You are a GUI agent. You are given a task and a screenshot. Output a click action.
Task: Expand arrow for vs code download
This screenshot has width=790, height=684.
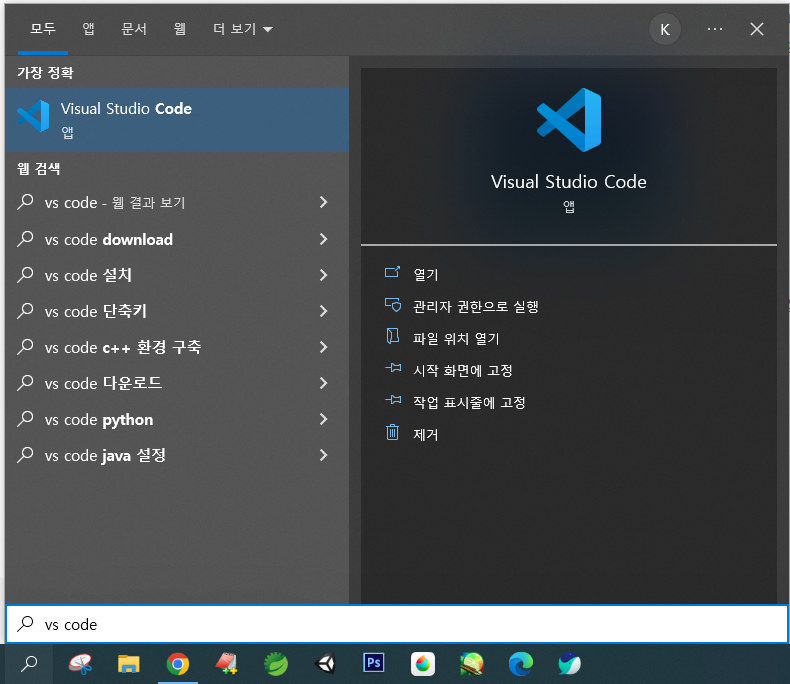pos(323,239)
